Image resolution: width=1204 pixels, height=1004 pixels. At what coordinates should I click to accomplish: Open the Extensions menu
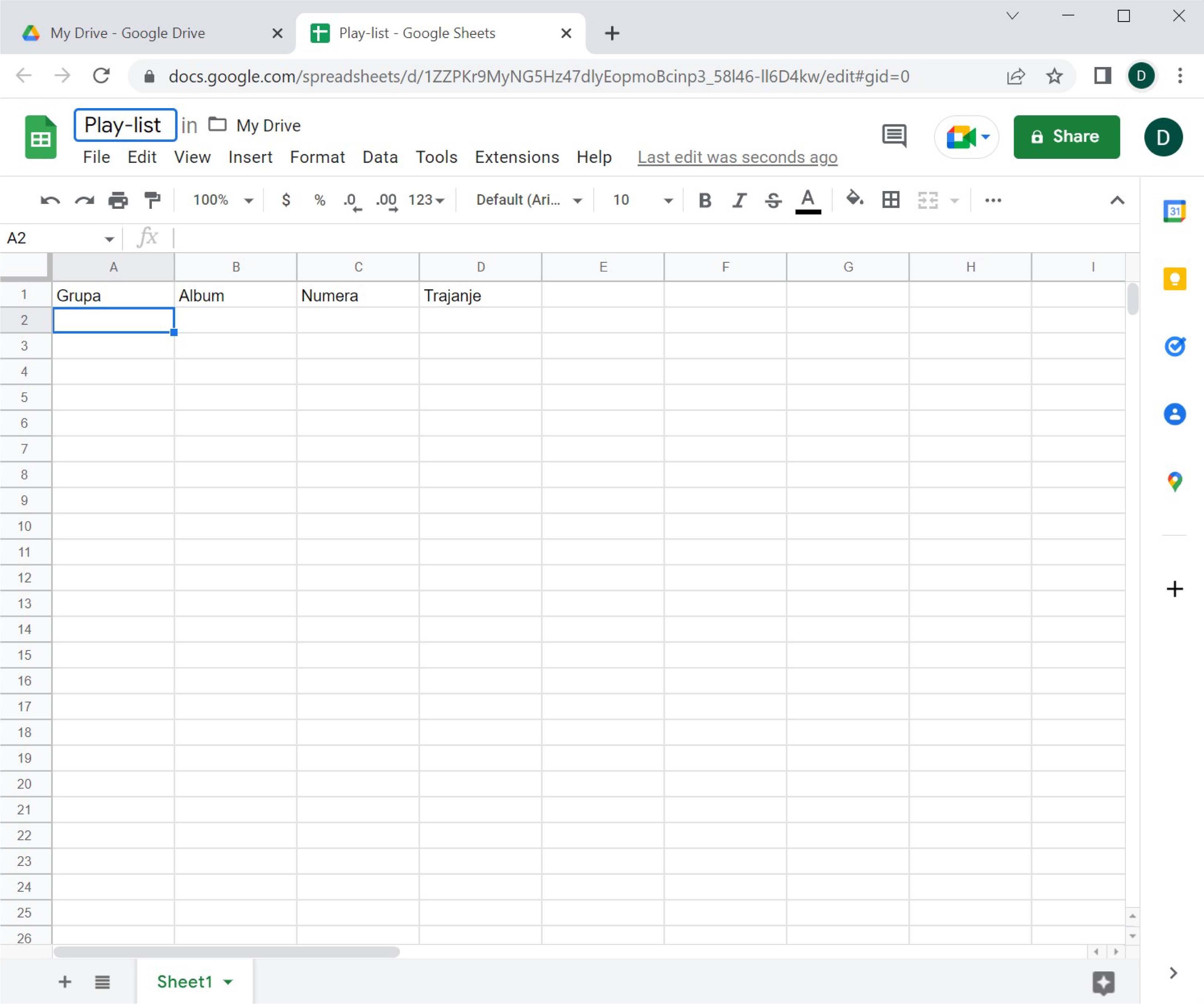[x=517, y=157]
